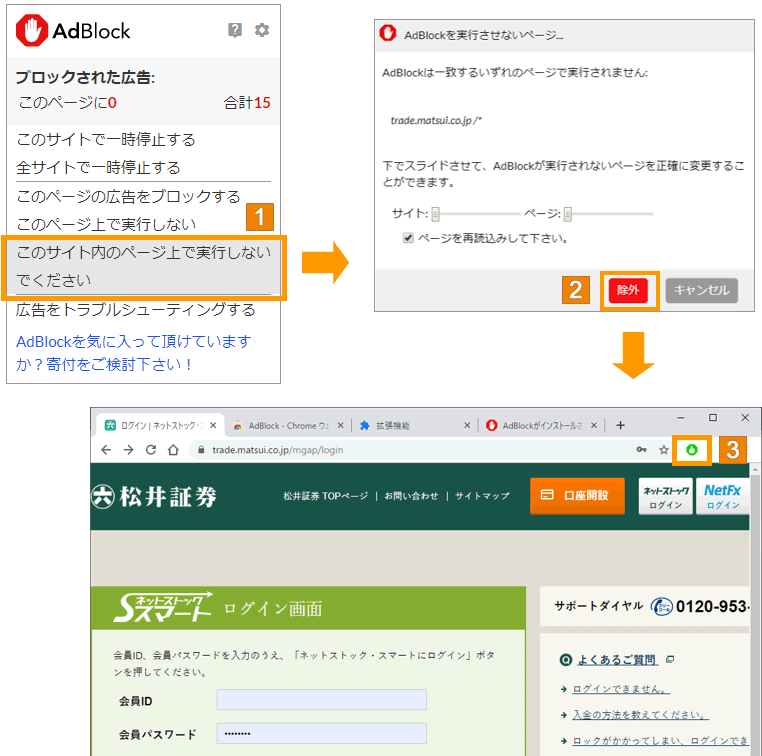This screenshot has width=762, height=756.
Task: Click 'ネットストック ログイン' button
Action: pyautogui.click(x=666, y=497)
